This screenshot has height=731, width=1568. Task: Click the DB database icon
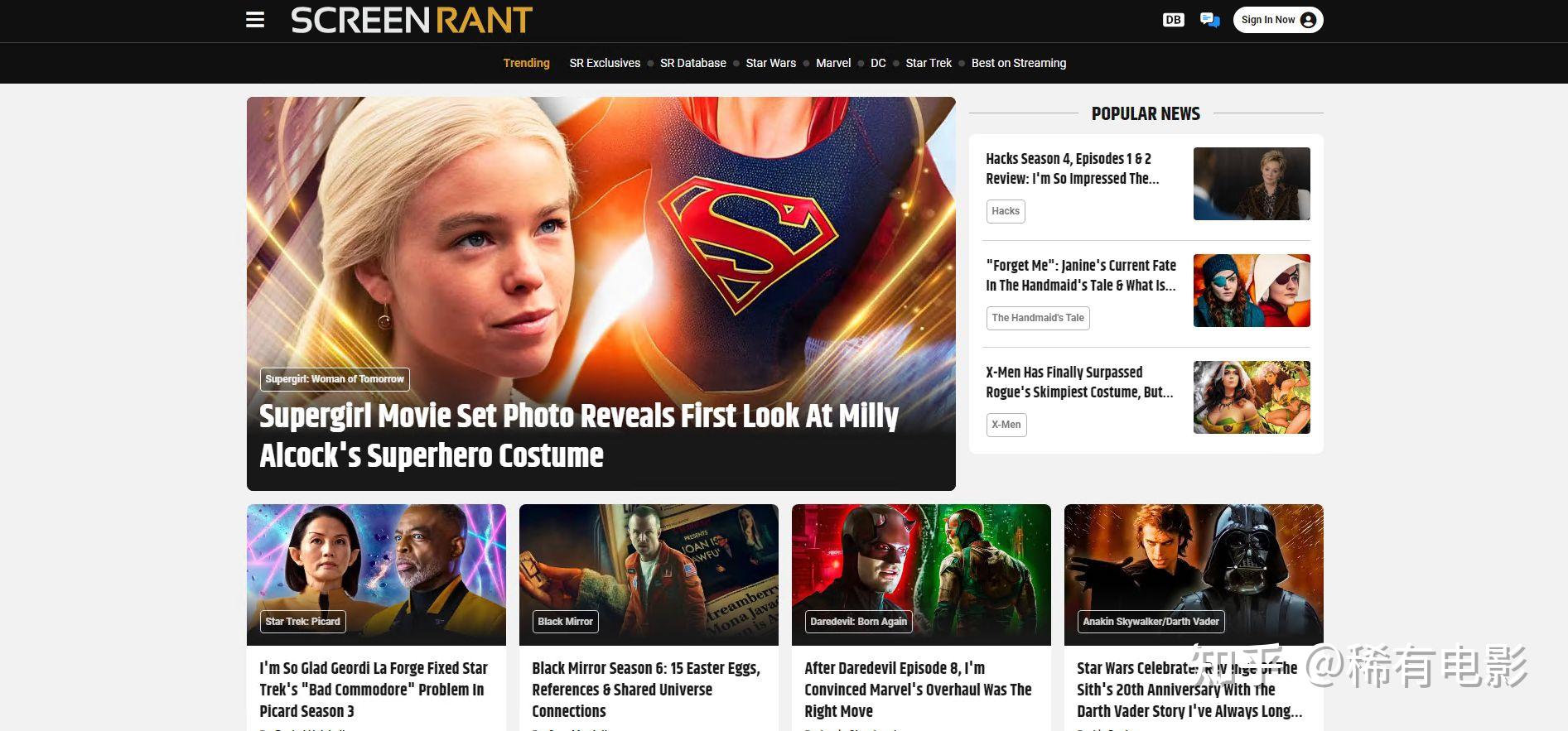pos(1173,20)
